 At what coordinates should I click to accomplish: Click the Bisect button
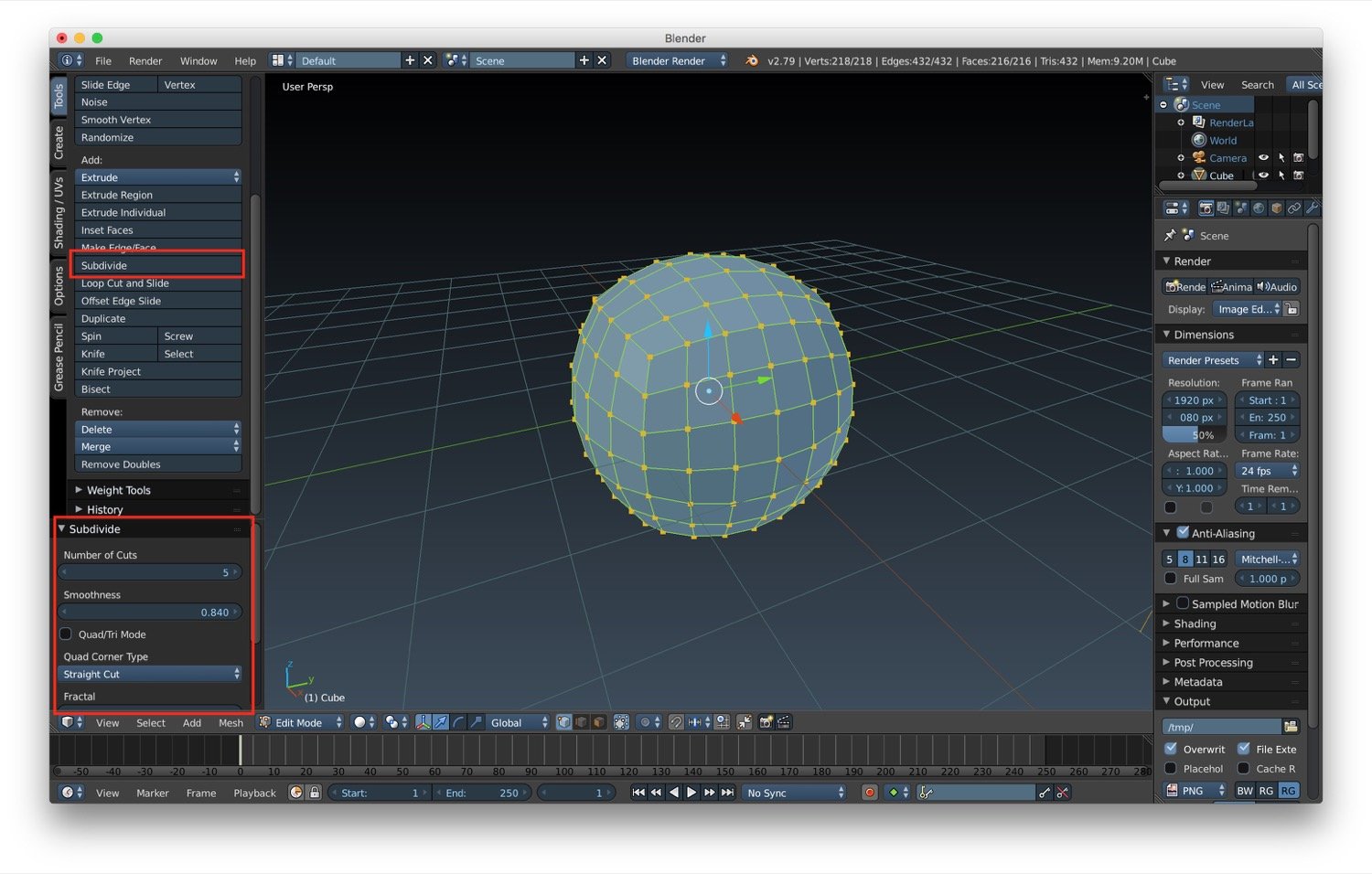(158, 389)
